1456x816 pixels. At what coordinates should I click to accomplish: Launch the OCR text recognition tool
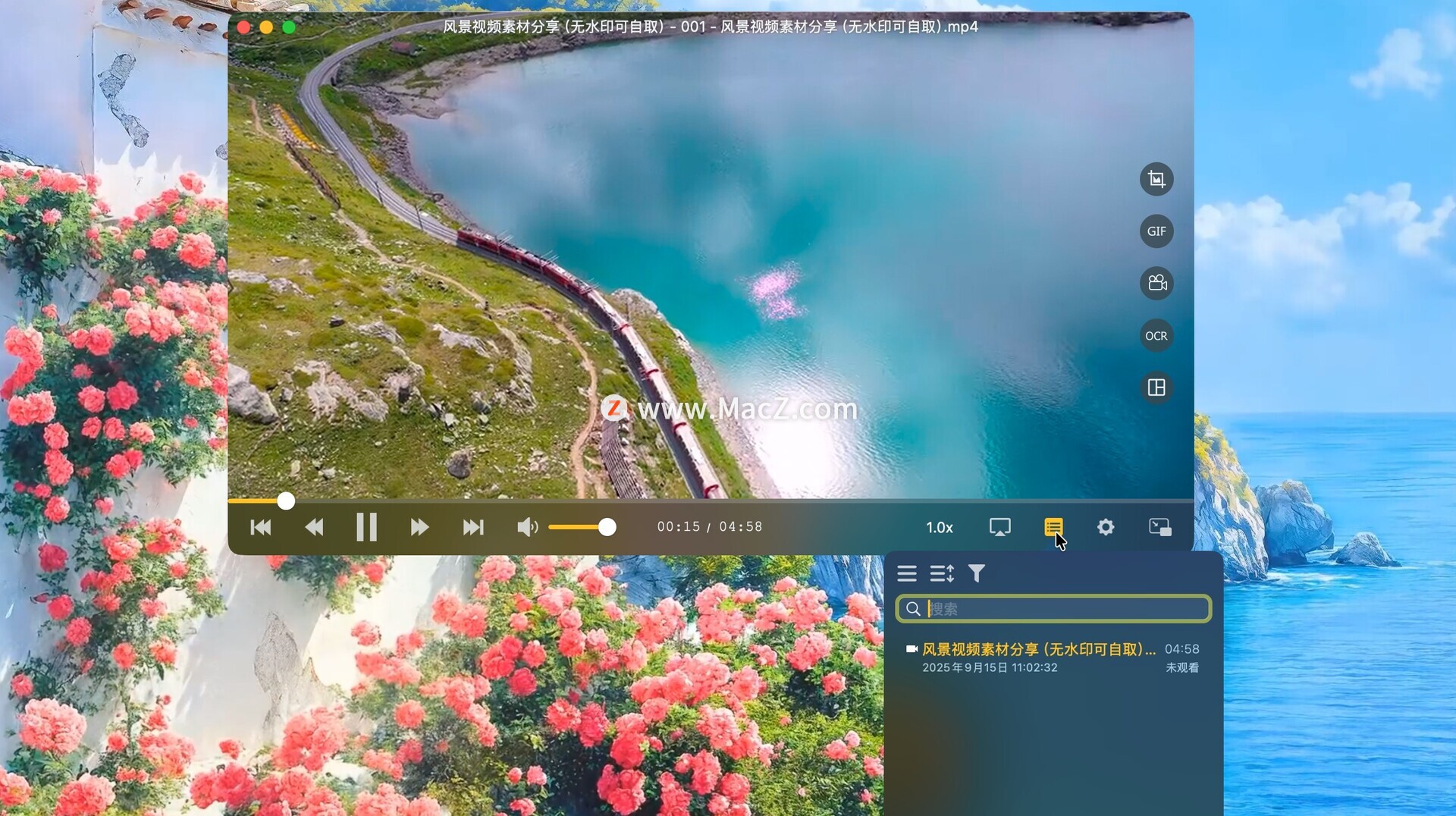[1156, 336]
